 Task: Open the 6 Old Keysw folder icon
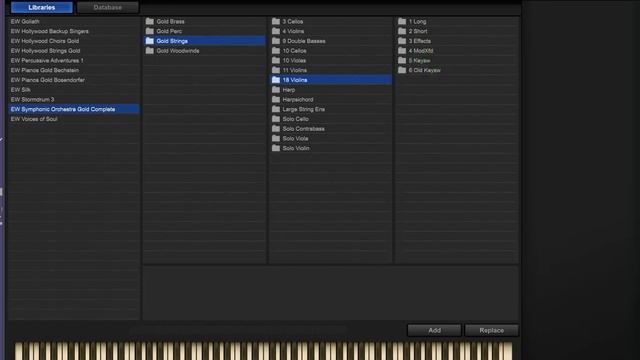402,70
